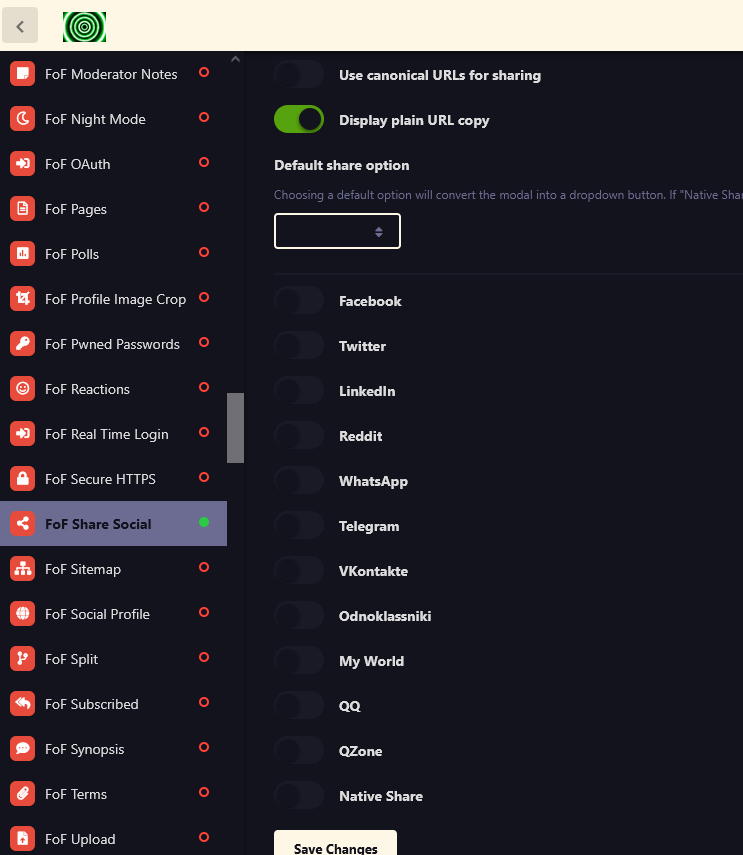Image resolution: width=743 pixels, height=855 pixels.
Task: Enable the Facebook share toggle
Action: pyautogui.click(x=299, y=301)
